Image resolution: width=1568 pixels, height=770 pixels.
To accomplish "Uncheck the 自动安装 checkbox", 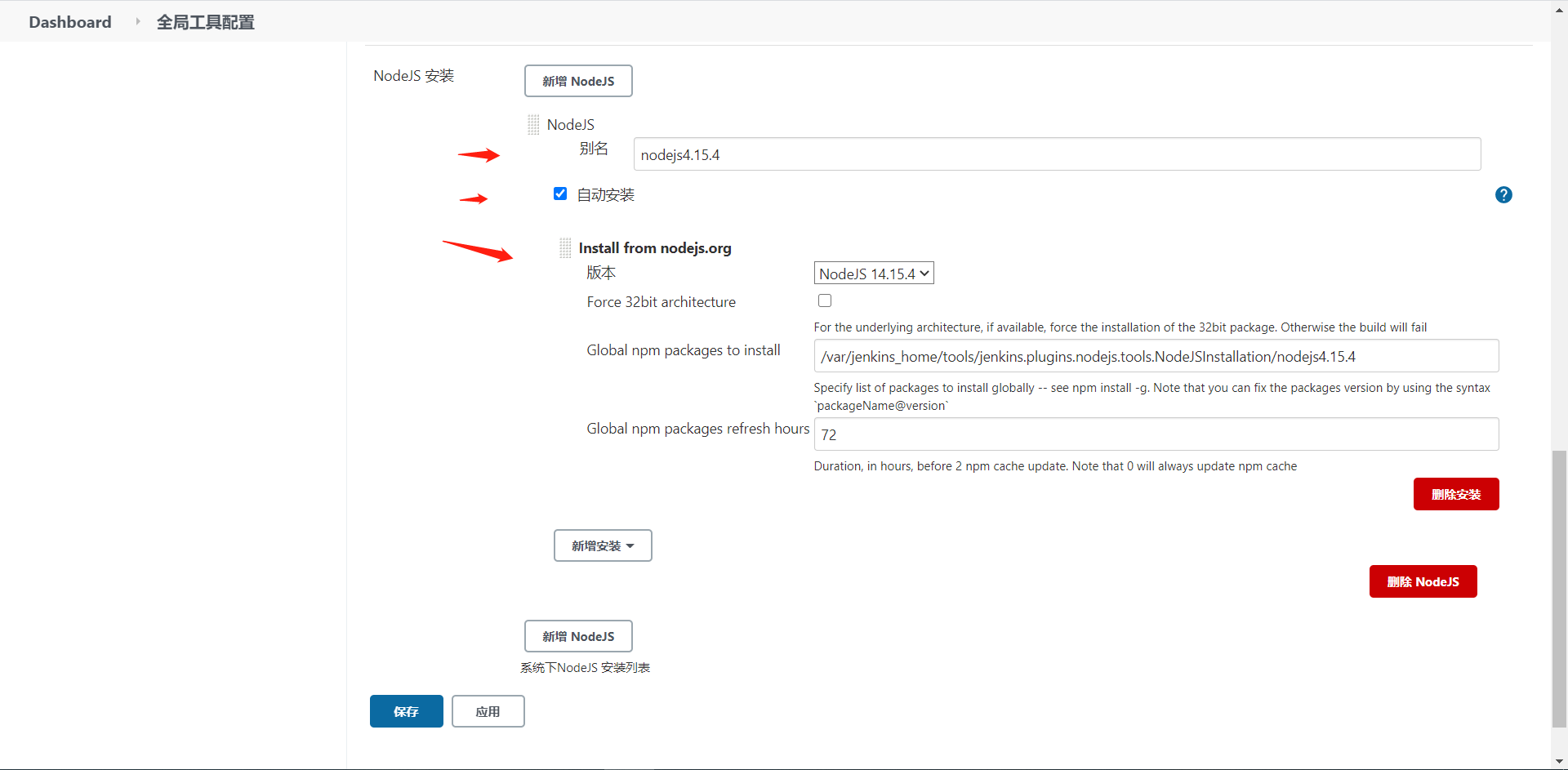I will pyautogui.click(x=560, y=194).
